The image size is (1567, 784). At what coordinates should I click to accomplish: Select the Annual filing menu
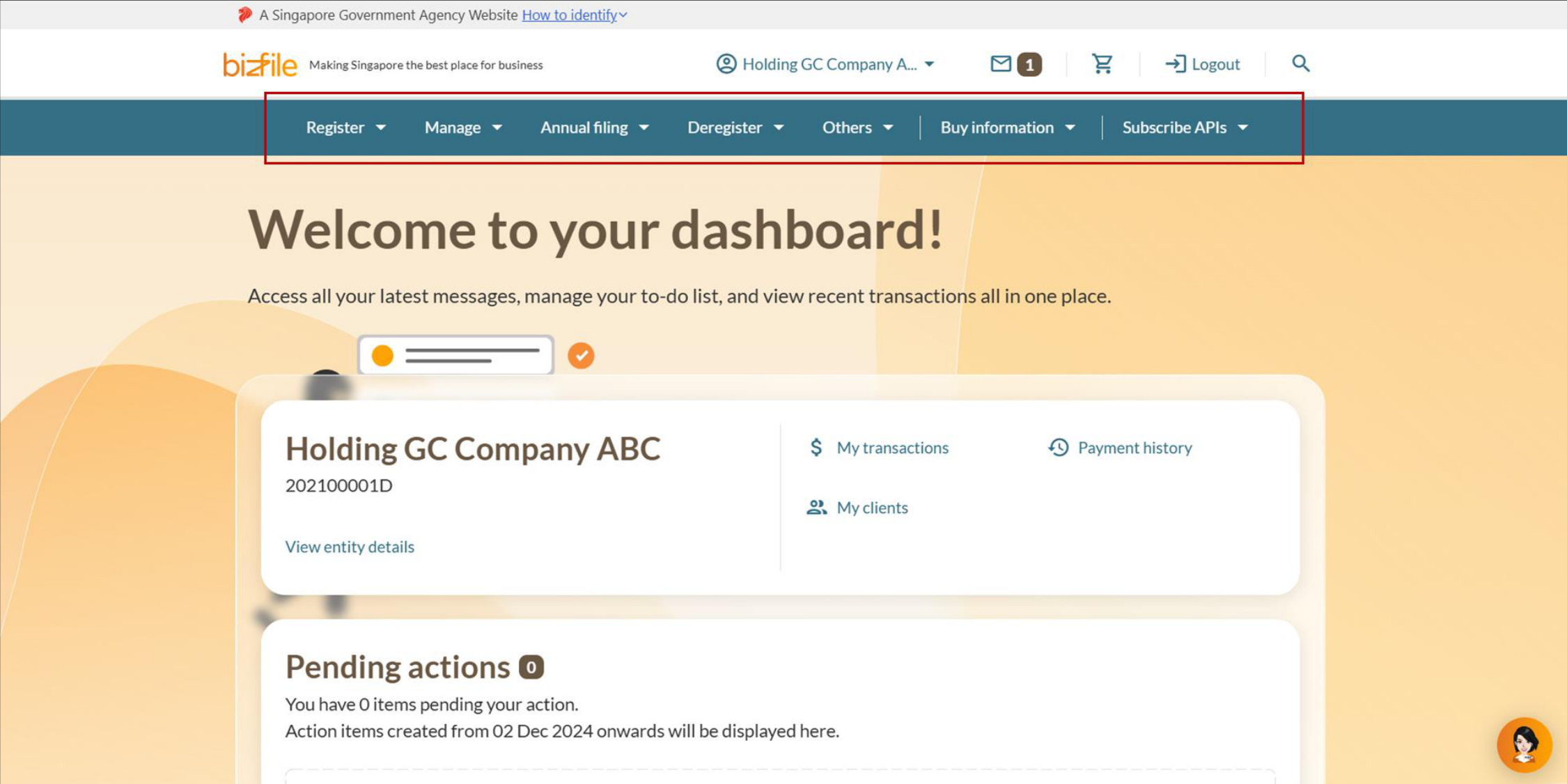[584, 127]
